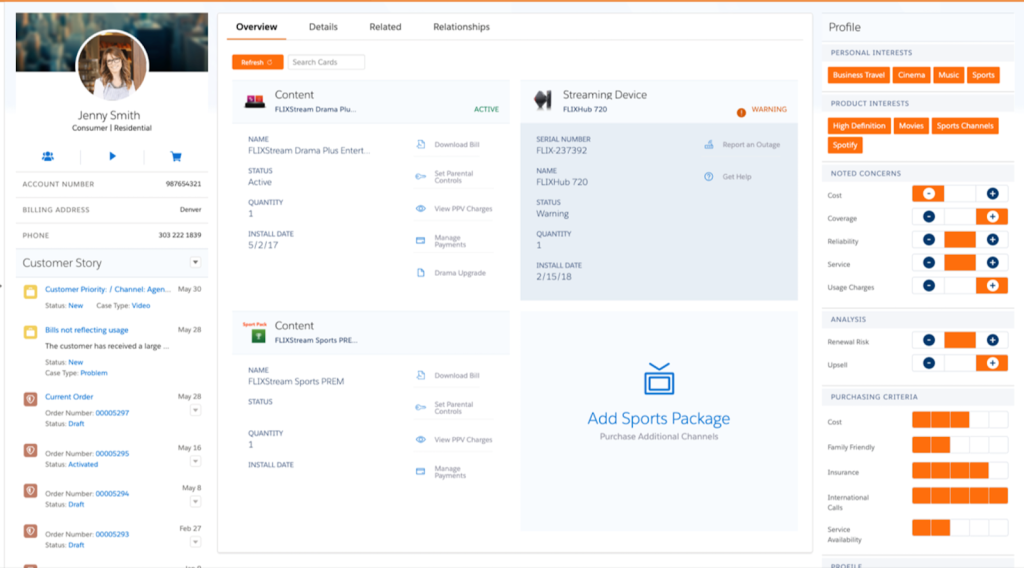Click the orange Refresh button

(257, 62)
